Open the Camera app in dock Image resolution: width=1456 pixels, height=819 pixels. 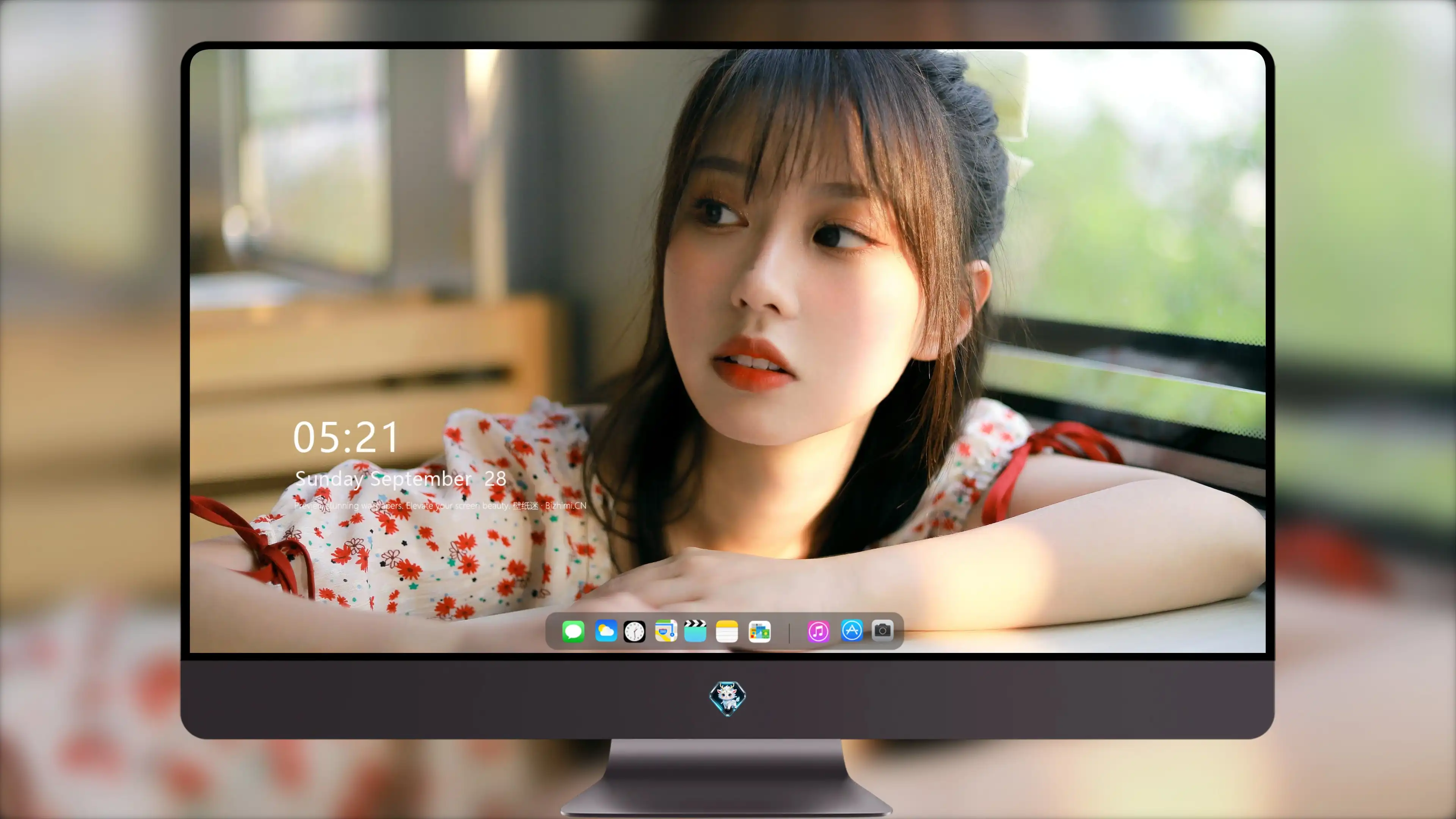882,630
